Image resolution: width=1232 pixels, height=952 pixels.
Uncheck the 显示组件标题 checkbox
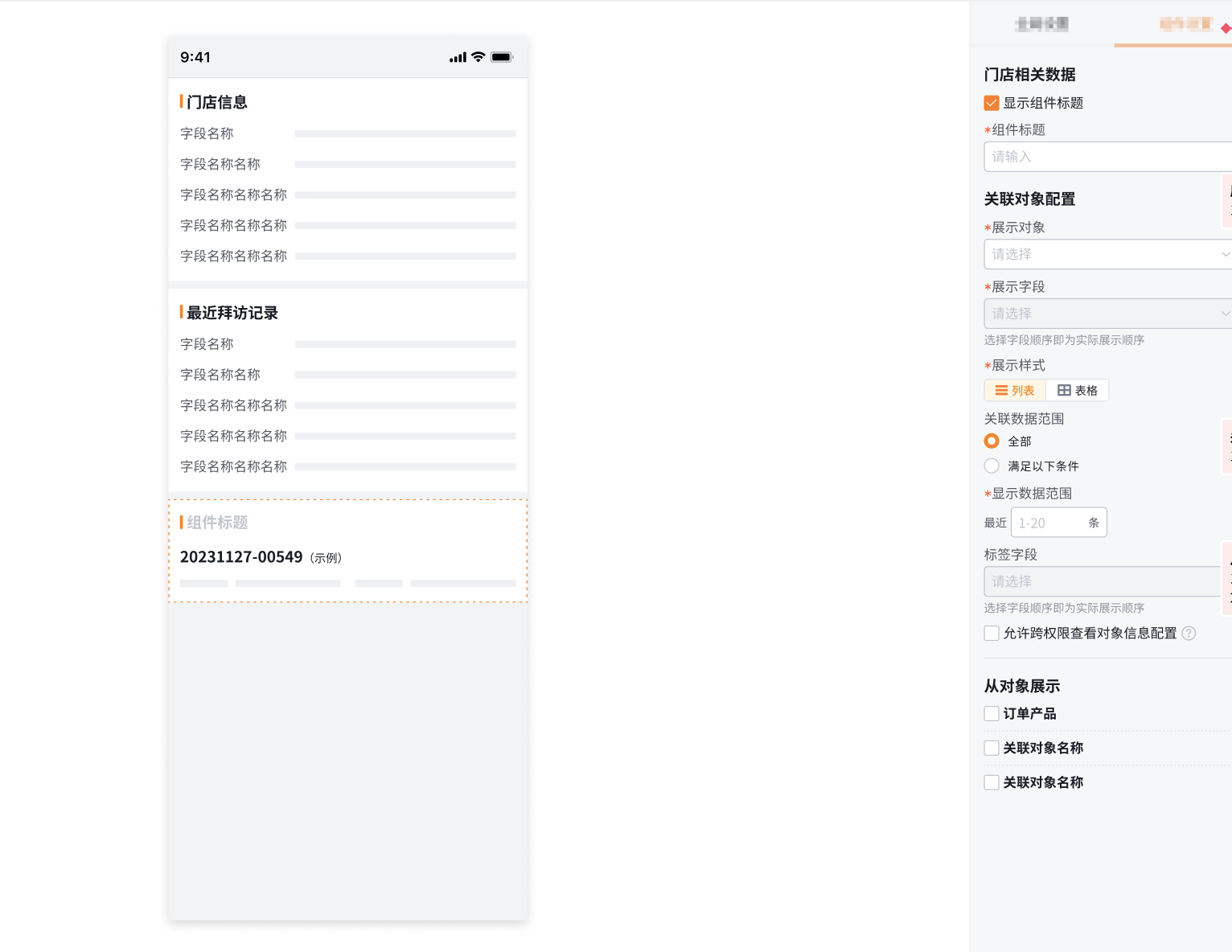click(991, 103)
